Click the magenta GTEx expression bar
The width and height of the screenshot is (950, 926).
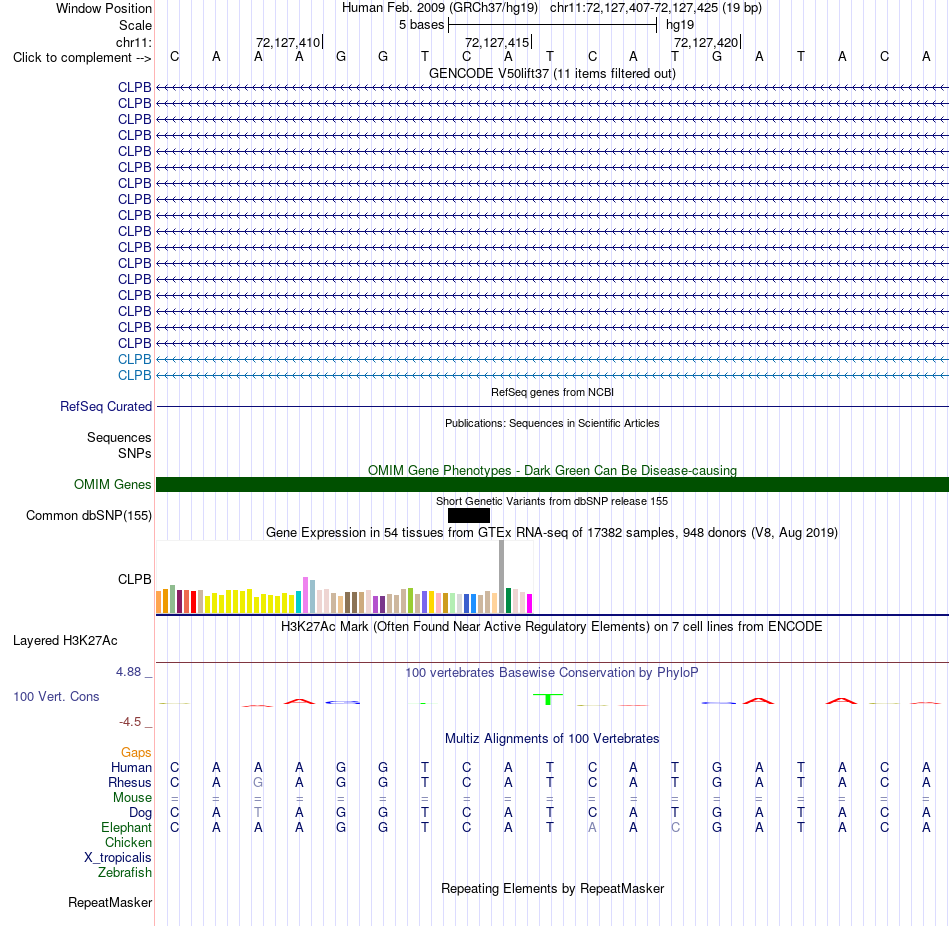[x=530, y=604]
